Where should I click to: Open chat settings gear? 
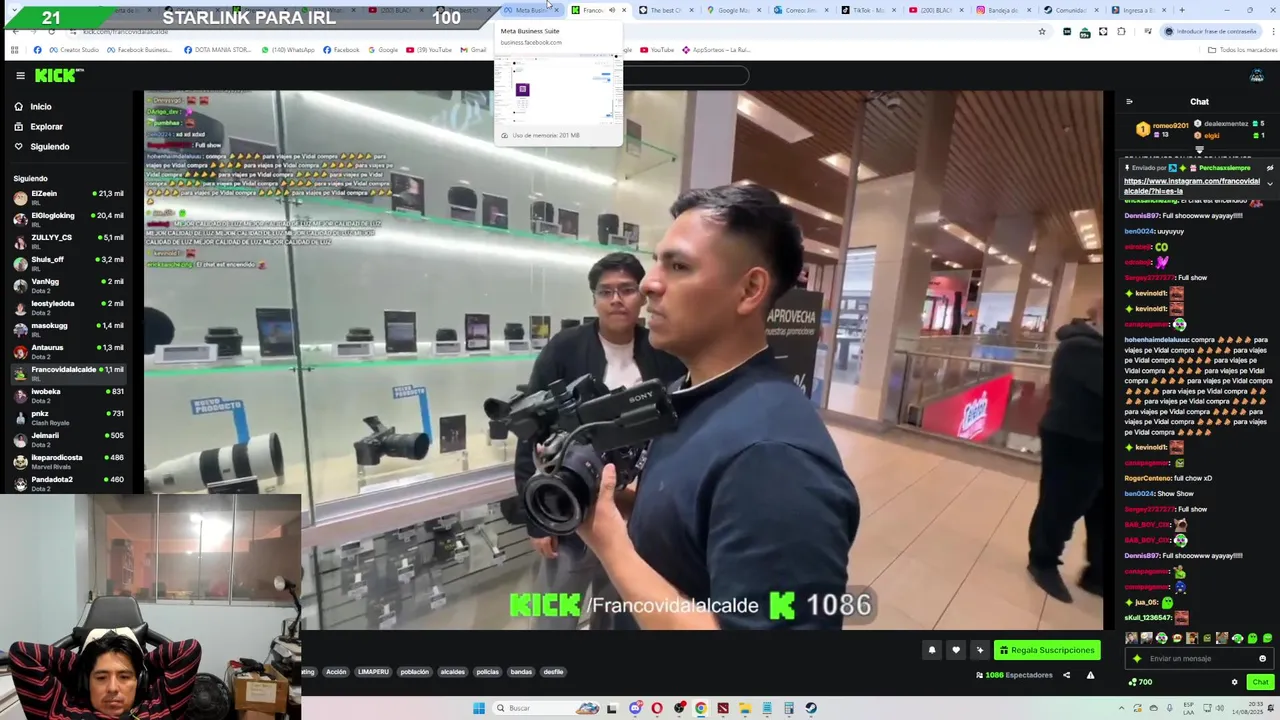(1234, 682)
